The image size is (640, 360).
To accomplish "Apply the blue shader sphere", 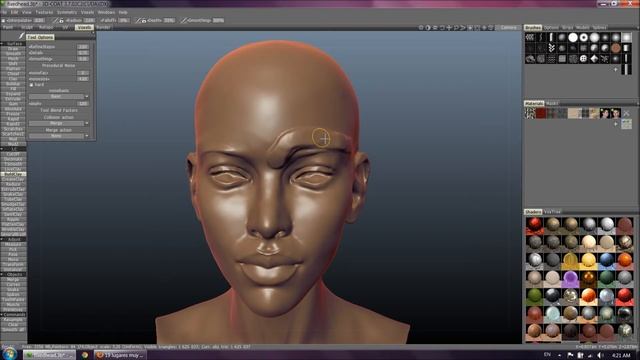I will coord(607,260).
